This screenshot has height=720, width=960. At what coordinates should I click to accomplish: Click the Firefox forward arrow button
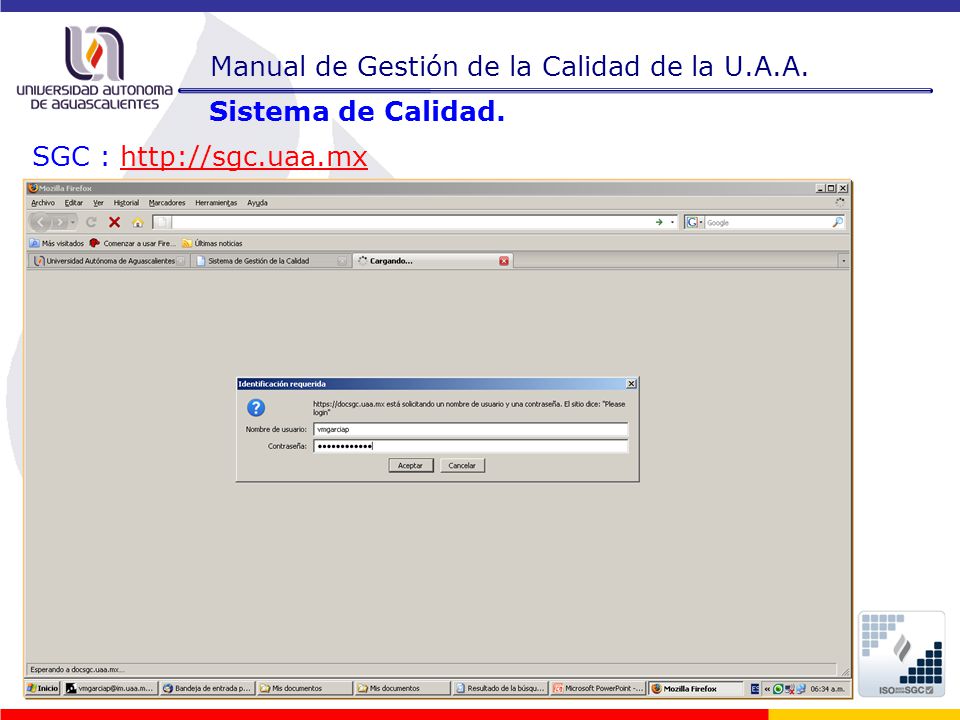click(59, 222)
